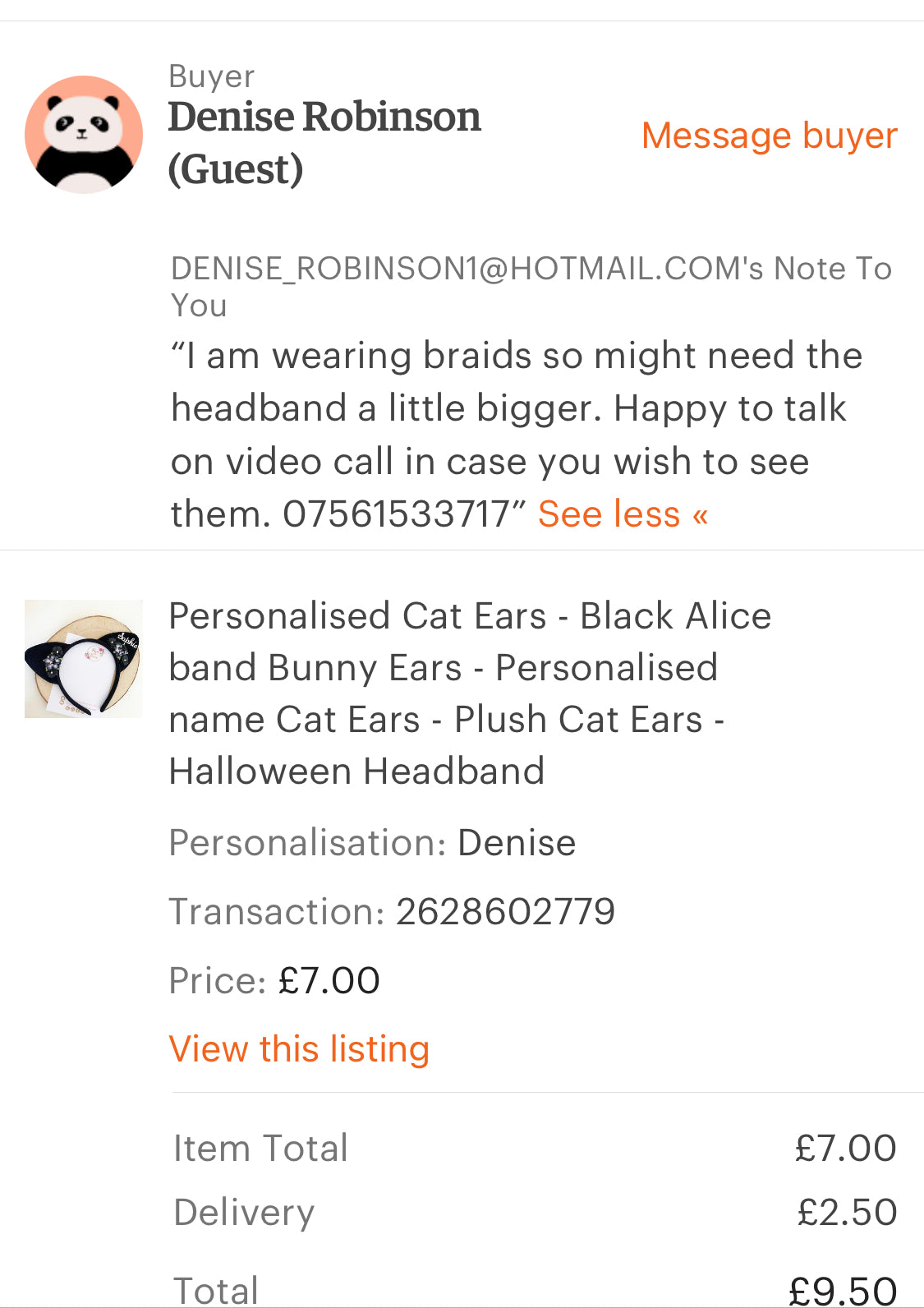Image resolution: width=924 pixels, height=1308 pixels.
Task: Click the Delivery label
Action: [x=244, y=1213]
